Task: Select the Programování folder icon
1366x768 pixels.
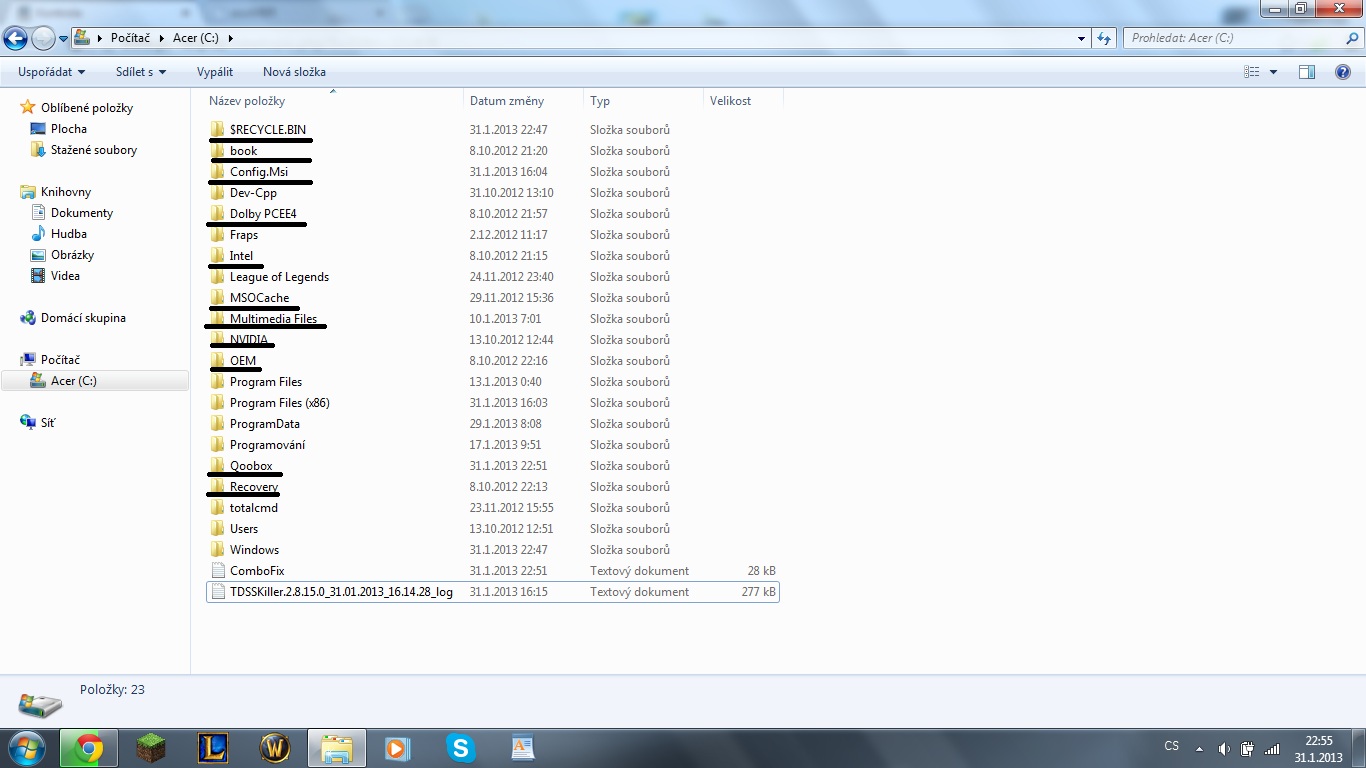Action: 218,445
